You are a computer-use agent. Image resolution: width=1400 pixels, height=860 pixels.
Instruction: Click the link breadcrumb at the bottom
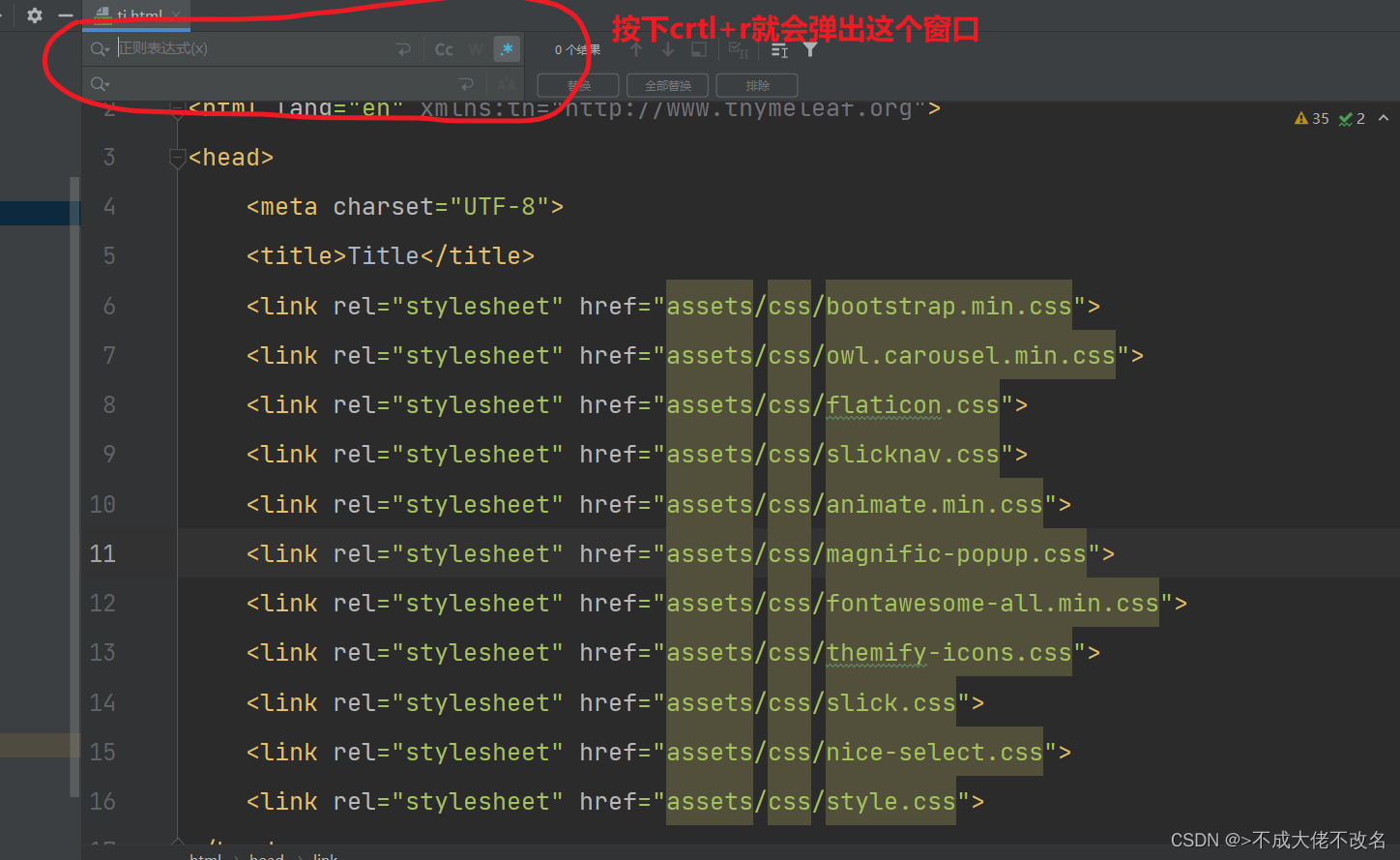tap(326, 856)
